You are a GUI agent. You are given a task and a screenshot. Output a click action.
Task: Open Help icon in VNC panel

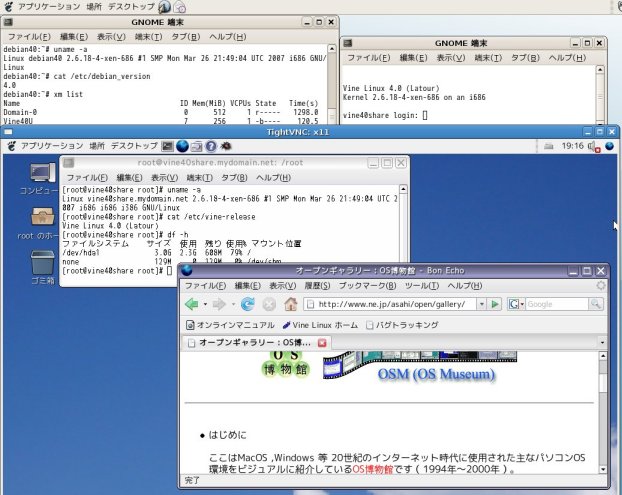[x=211, y=146]
